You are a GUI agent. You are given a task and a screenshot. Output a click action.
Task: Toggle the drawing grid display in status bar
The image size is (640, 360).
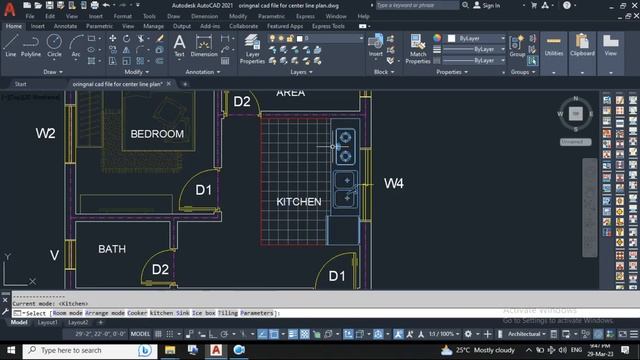[x=158, y=334]
